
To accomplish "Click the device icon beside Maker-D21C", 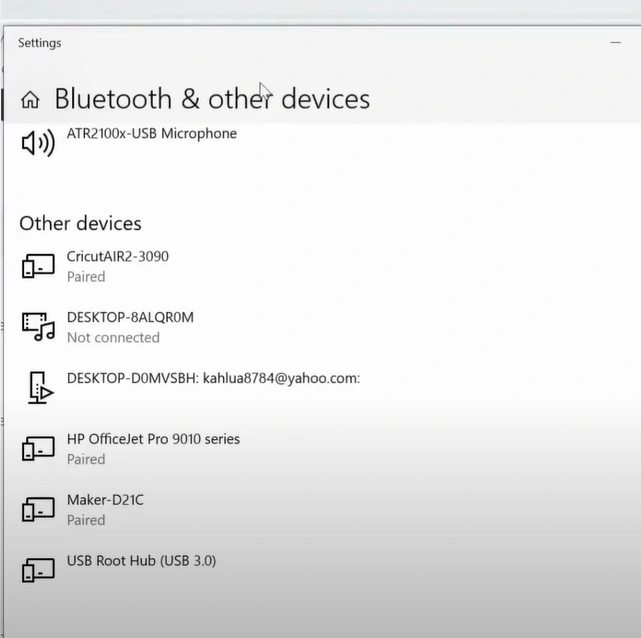I will click(x=38, y=510).
